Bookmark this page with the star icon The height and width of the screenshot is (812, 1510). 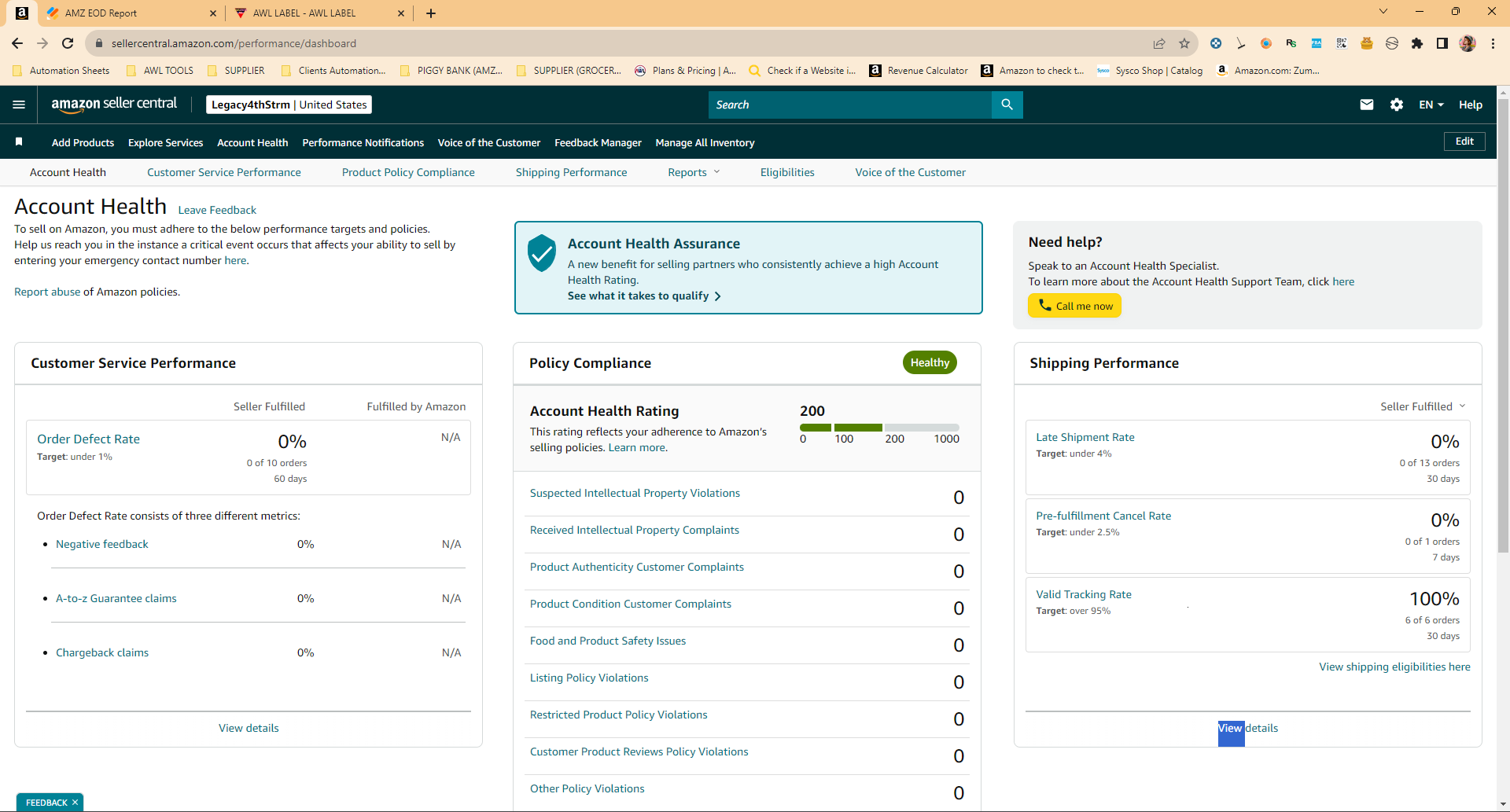[1184, 43]
